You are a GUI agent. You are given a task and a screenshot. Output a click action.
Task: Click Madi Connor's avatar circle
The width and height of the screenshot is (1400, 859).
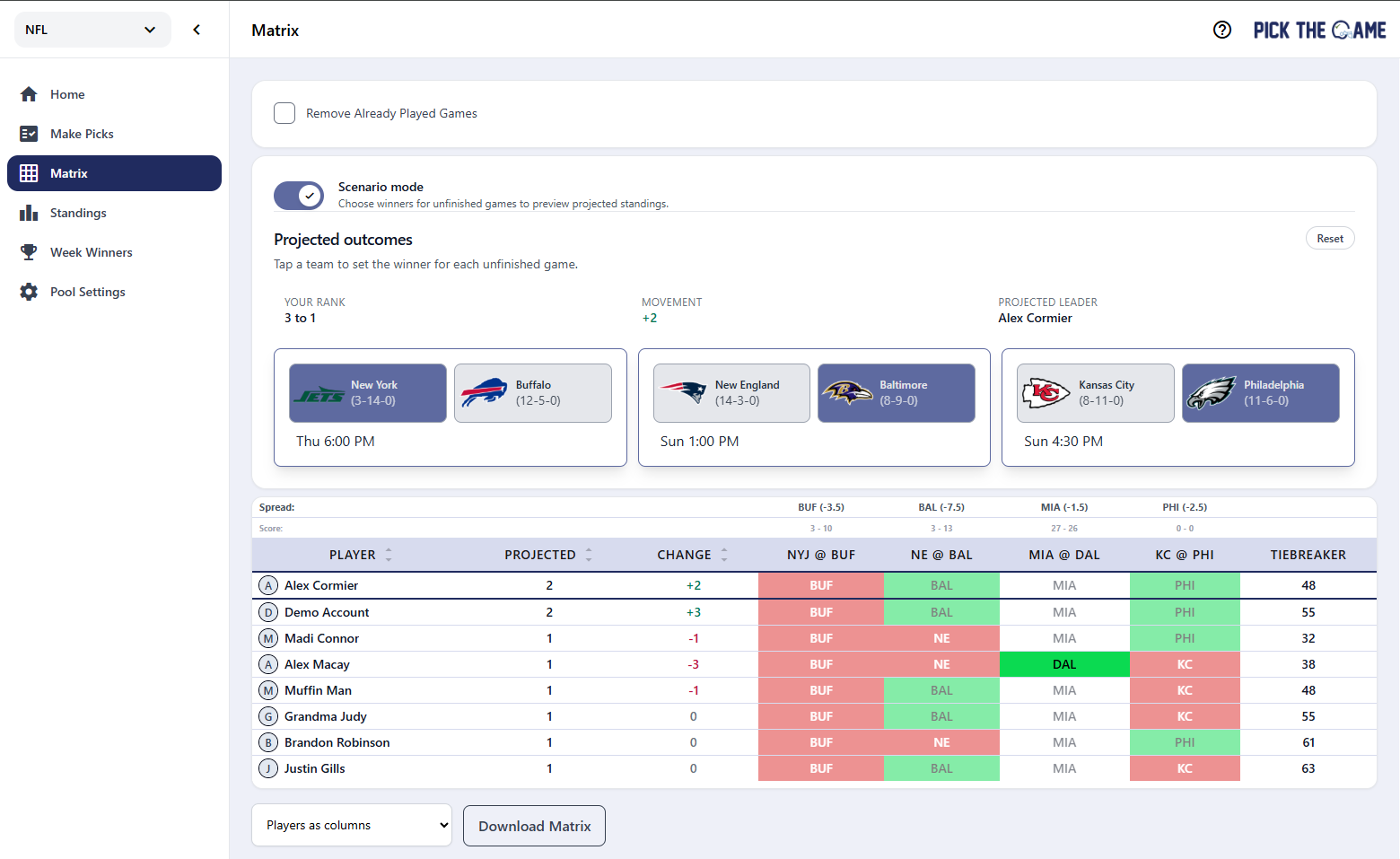point(268,638)
